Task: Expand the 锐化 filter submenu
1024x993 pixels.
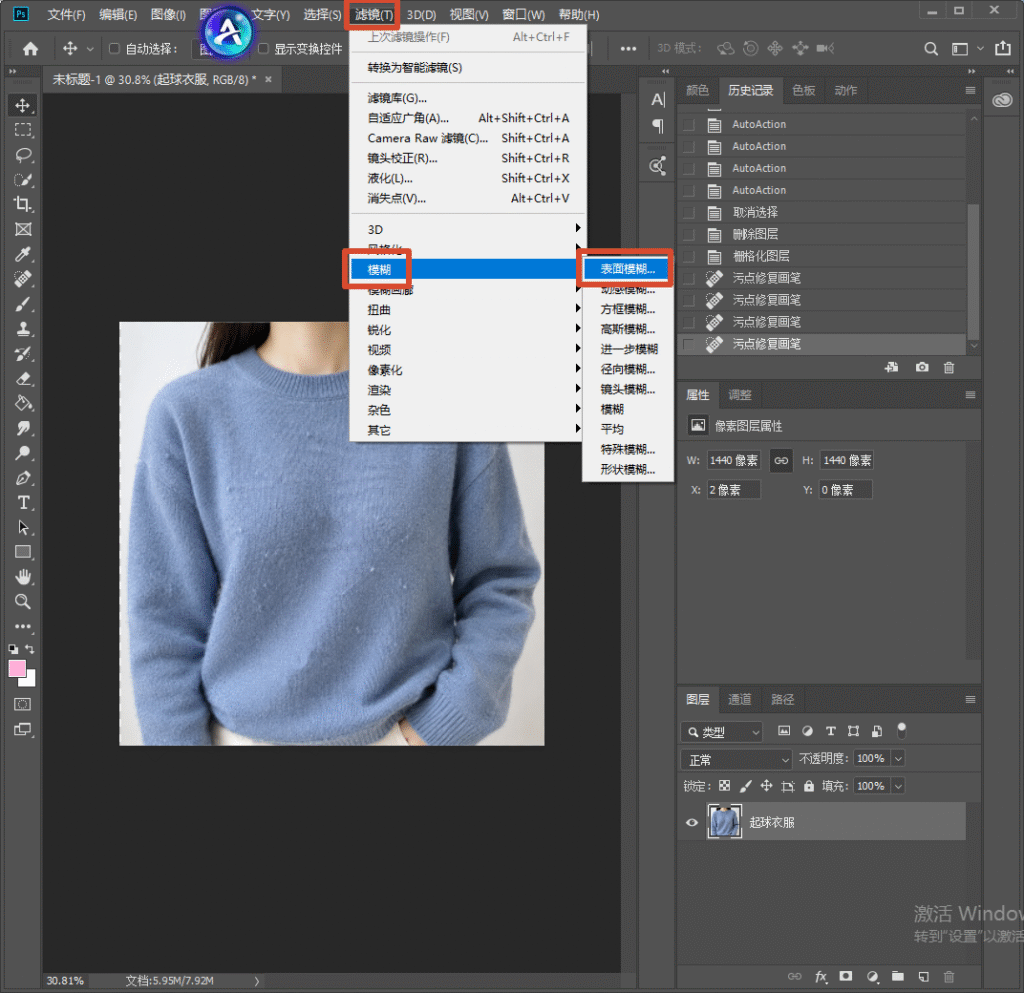Action: (x=466, y=330)
